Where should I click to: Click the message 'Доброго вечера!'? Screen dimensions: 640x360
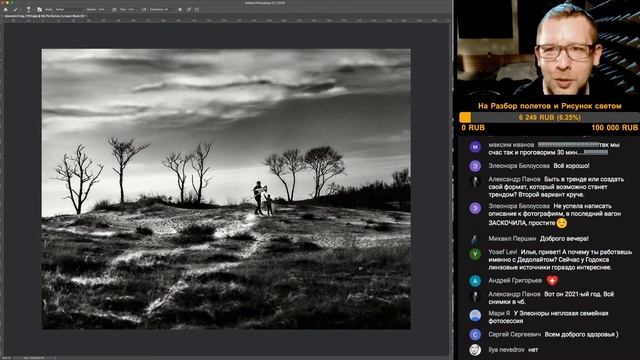click(x=564, y=238)
